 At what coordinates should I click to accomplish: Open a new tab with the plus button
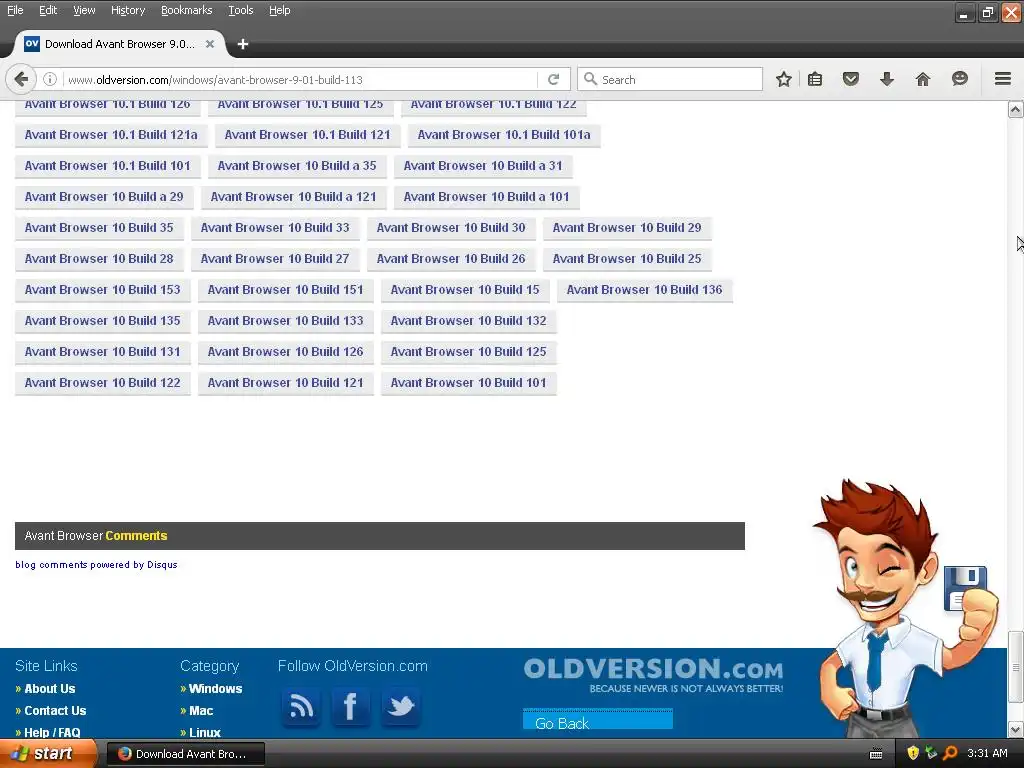click(243, 44)
